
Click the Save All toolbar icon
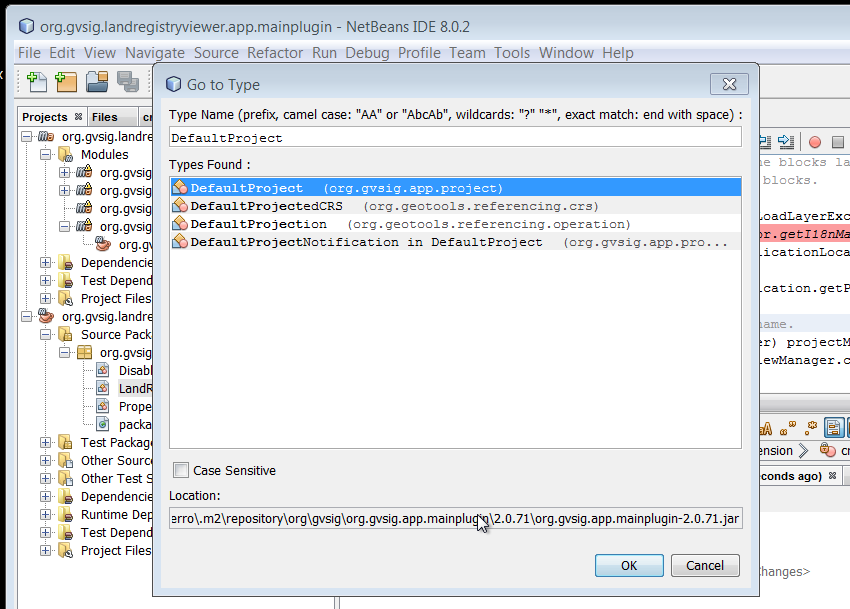point(127,82)
